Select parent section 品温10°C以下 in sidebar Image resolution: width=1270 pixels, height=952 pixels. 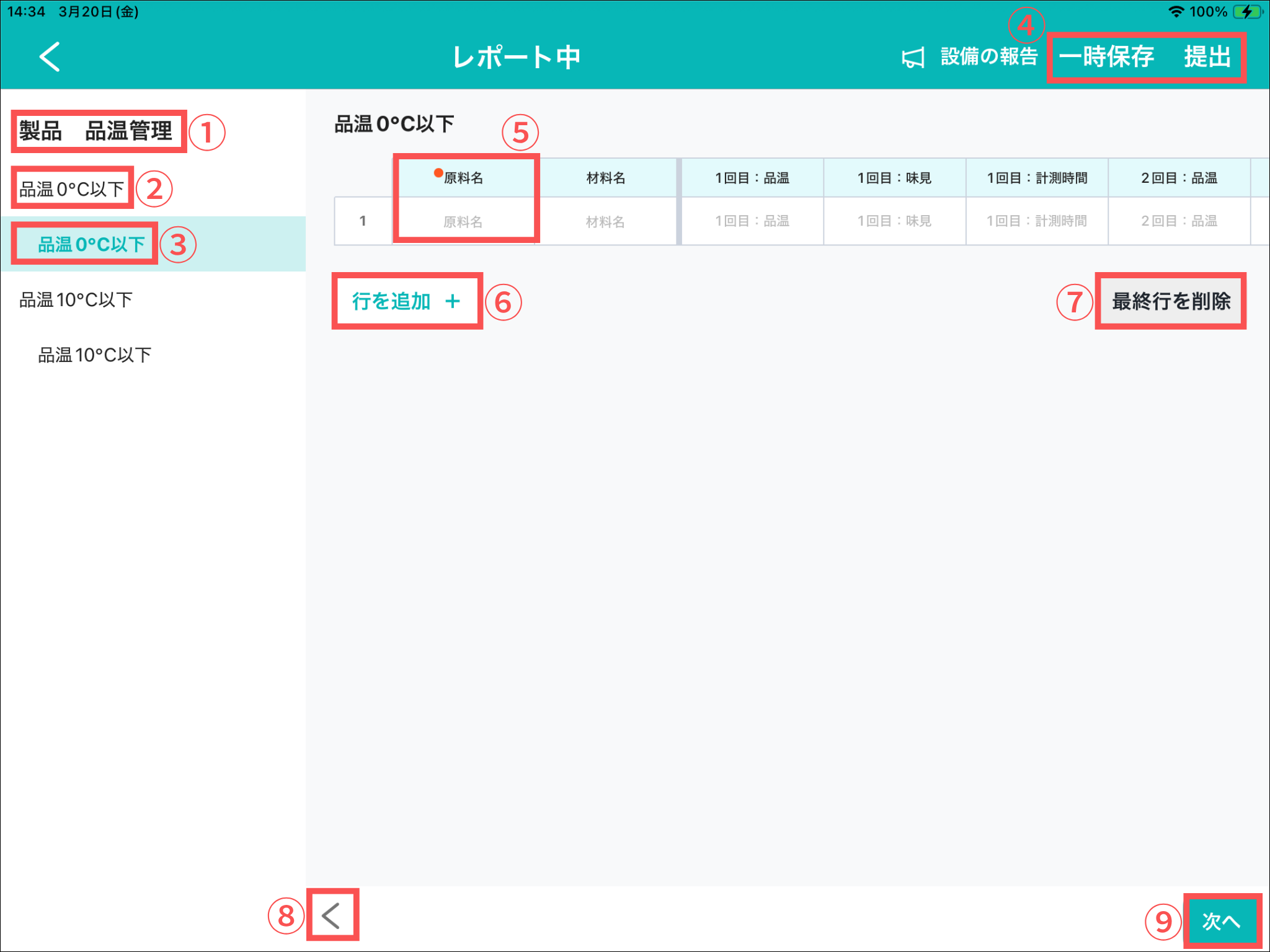(76, 300)
